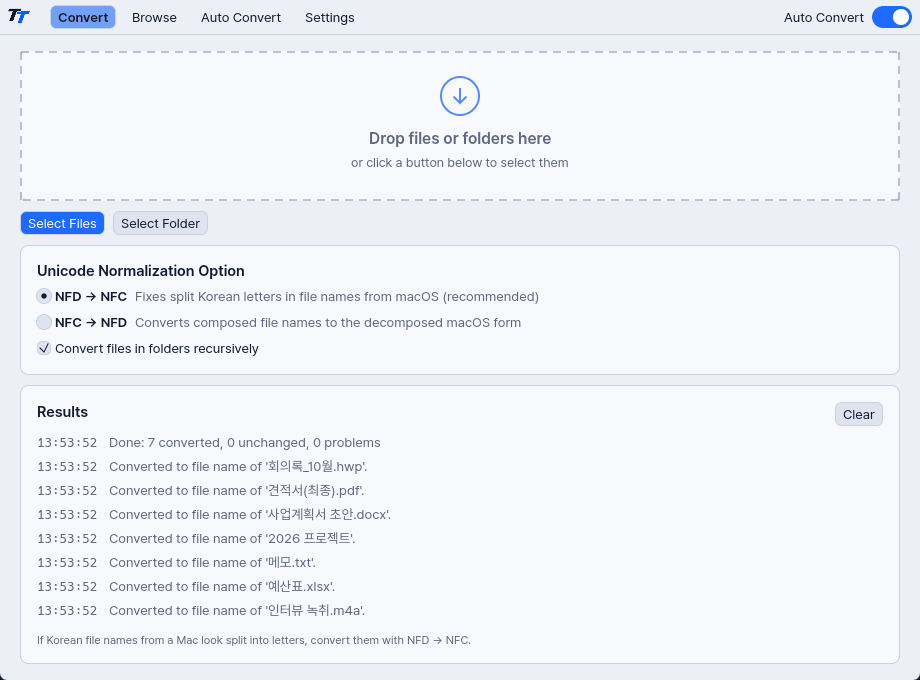Click the '사업계획서 초안.docx' result entry
The width and height of the screenshot is (920, 680).
pos(214,515)
